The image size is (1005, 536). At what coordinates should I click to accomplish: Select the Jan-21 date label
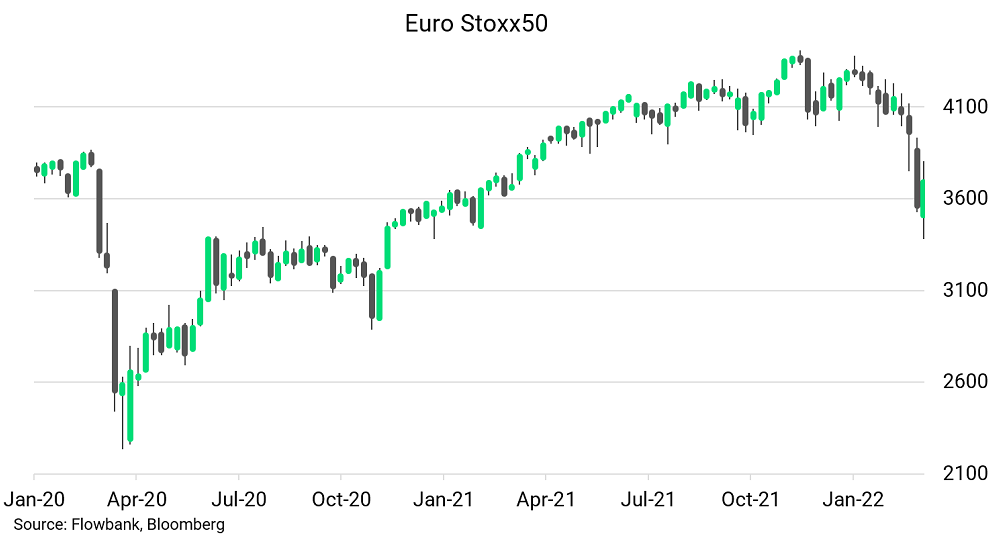click(x=443, y=497)
